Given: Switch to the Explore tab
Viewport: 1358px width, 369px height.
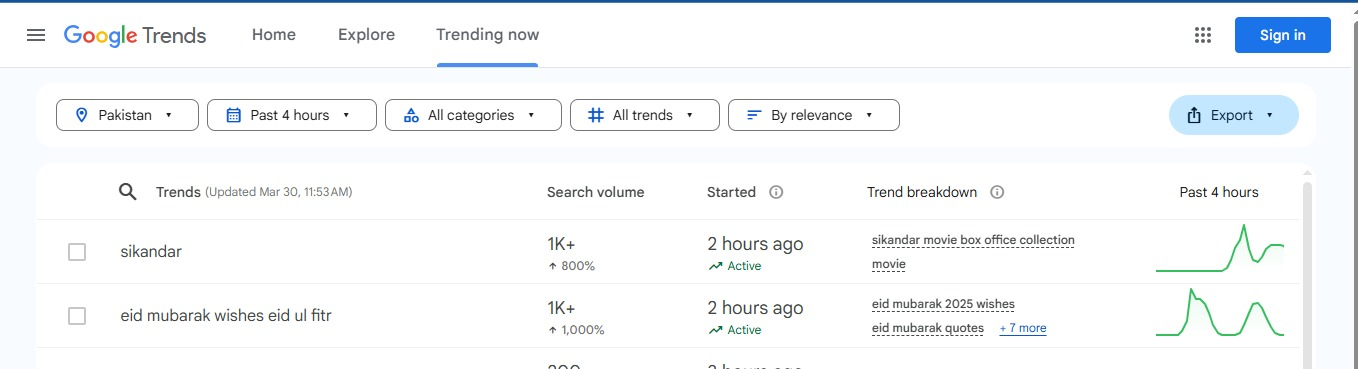Looking at the screenshot, I should [x=366, y=35].
